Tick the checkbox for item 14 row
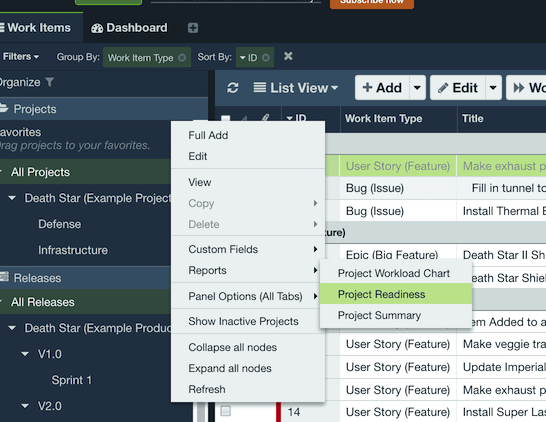This screenshot has width=546, height=422. coord(225,411)
